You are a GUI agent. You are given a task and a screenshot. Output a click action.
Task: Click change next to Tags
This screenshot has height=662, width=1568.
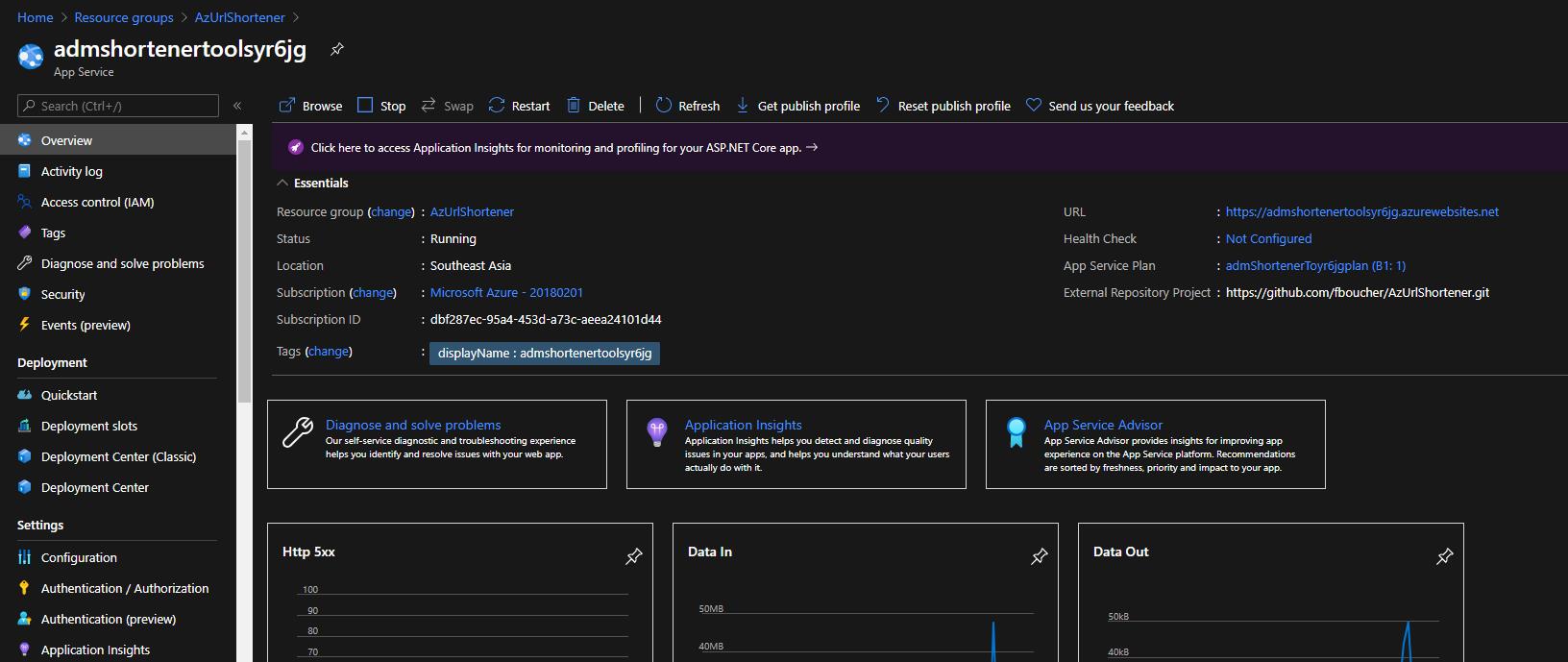click(329, 352)
